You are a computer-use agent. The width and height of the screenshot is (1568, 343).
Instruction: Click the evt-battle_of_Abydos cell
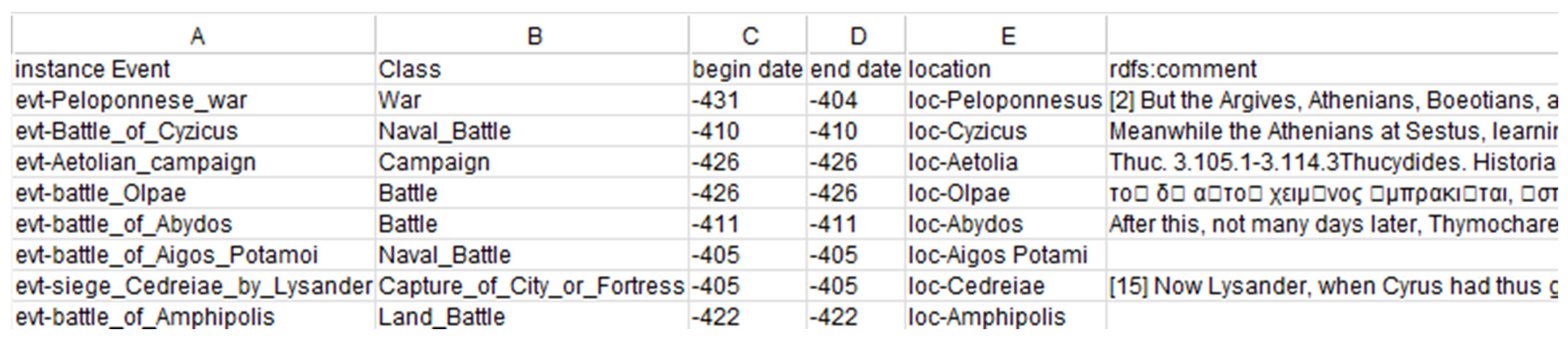click(194, 224)
